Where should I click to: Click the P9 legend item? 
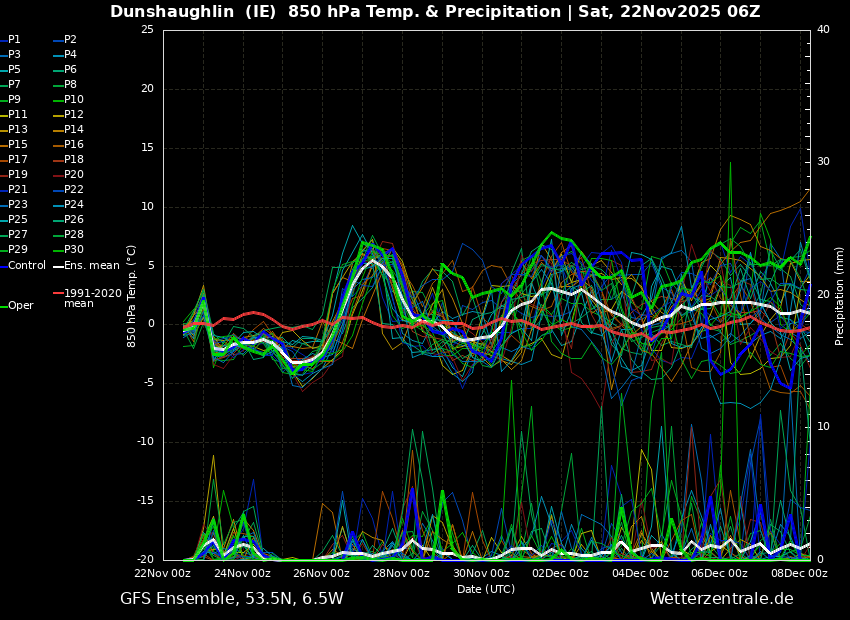pos(14,100)
